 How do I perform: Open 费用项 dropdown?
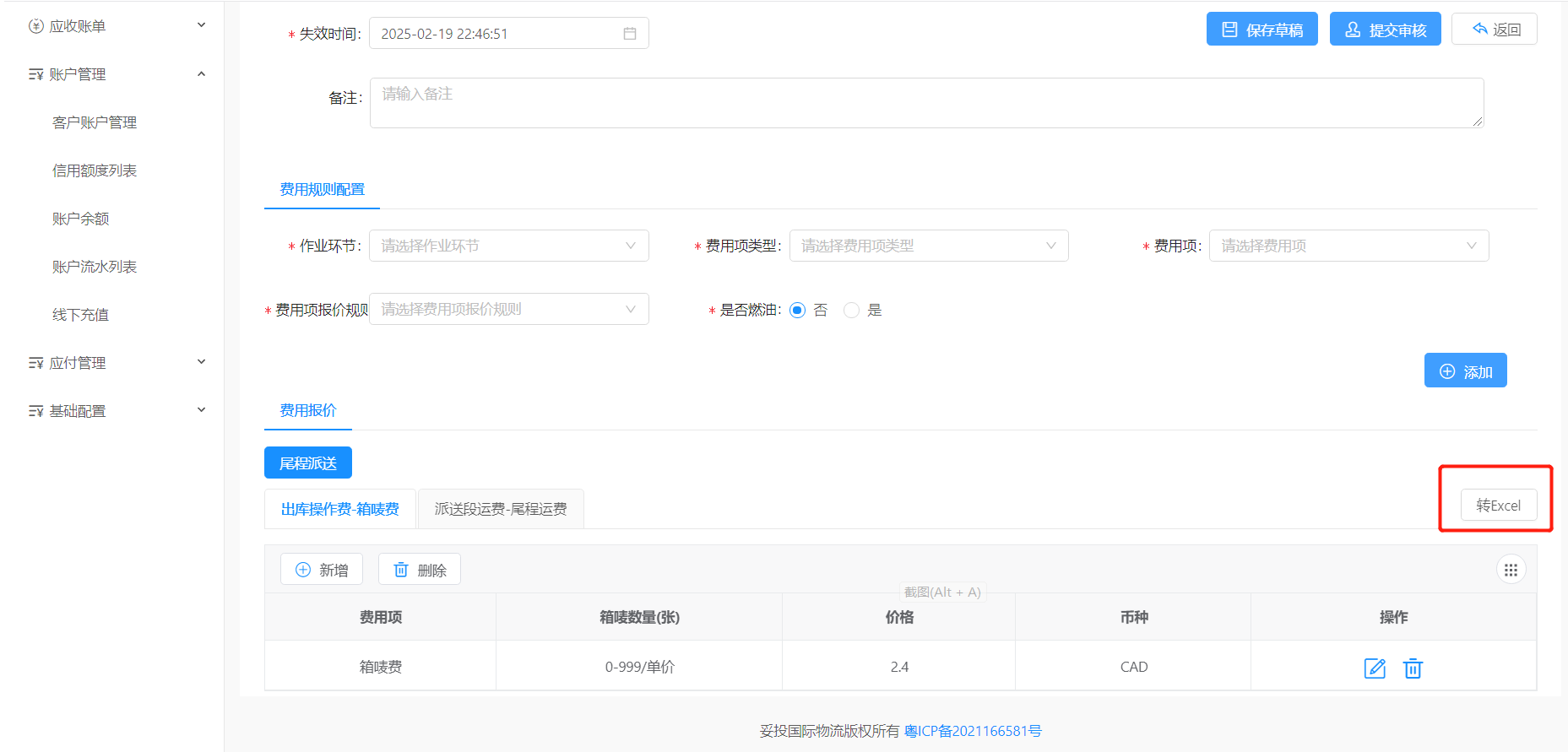point(1348,246)
